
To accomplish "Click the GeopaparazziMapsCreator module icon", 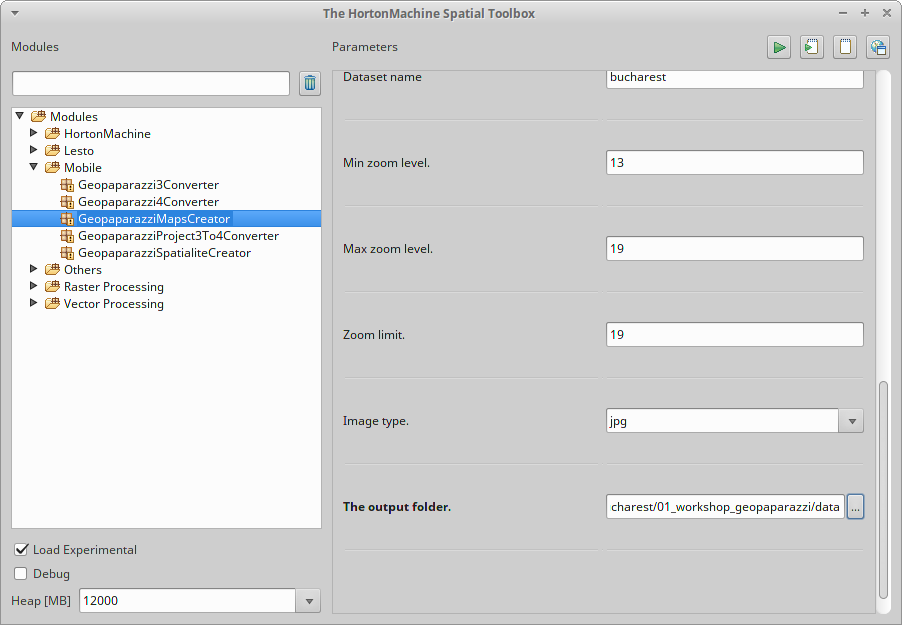I will 67,219.
